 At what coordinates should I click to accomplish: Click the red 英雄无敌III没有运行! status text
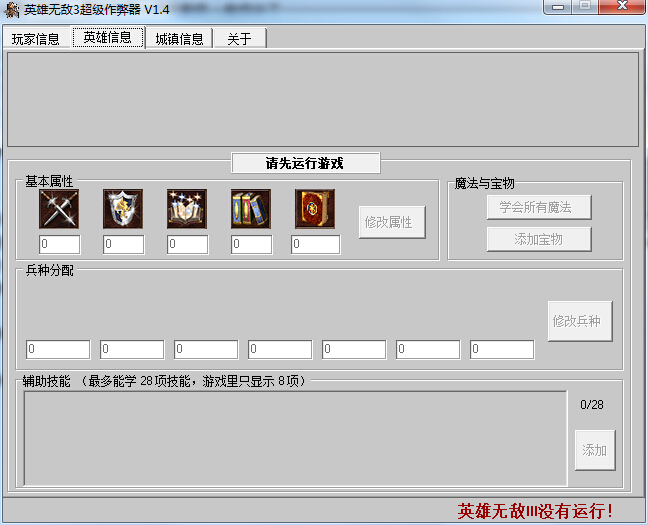[x=535, y=511]
